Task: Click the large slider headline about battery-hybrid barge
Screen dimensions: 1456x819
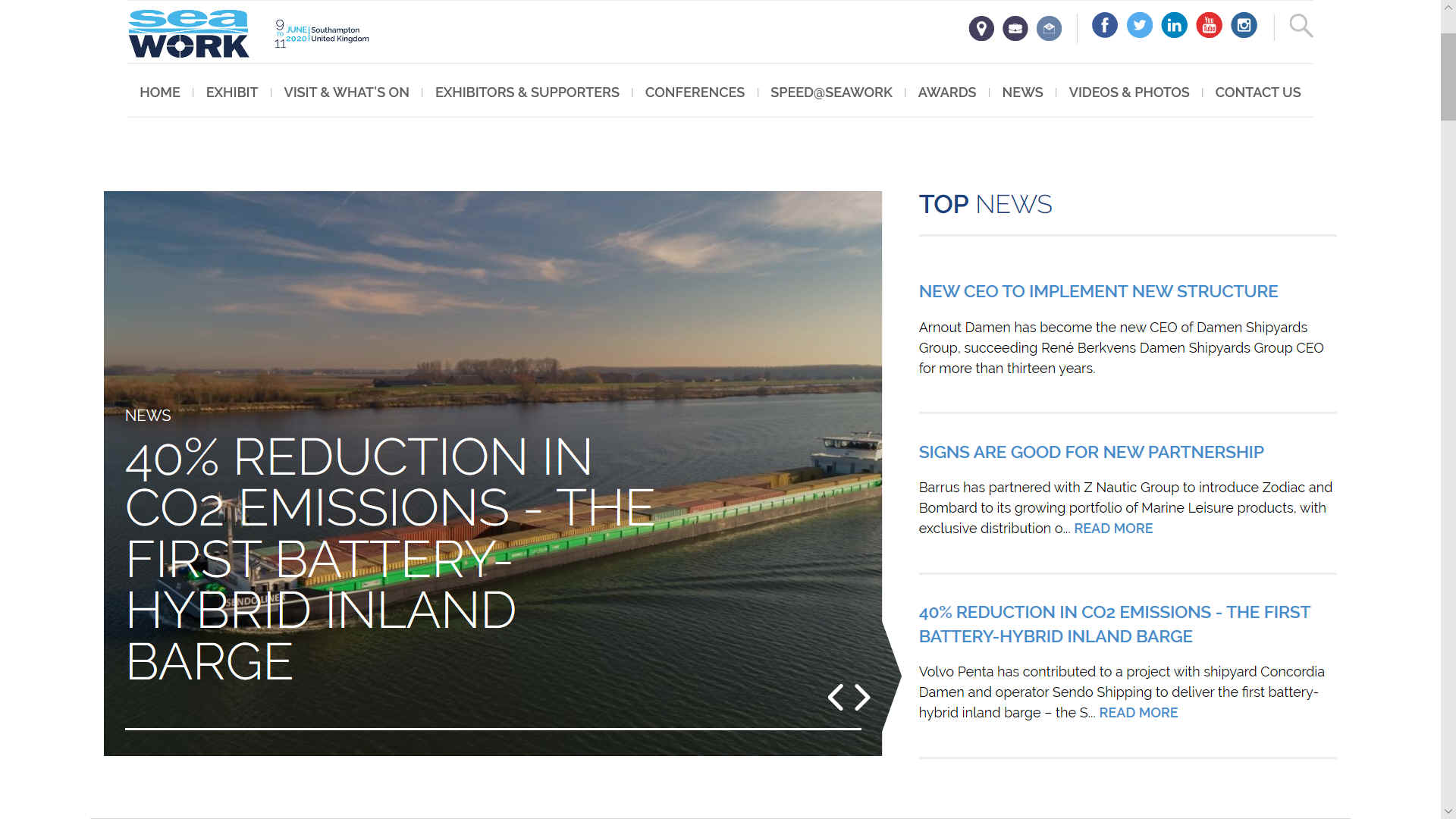Action: coord(390,559)
